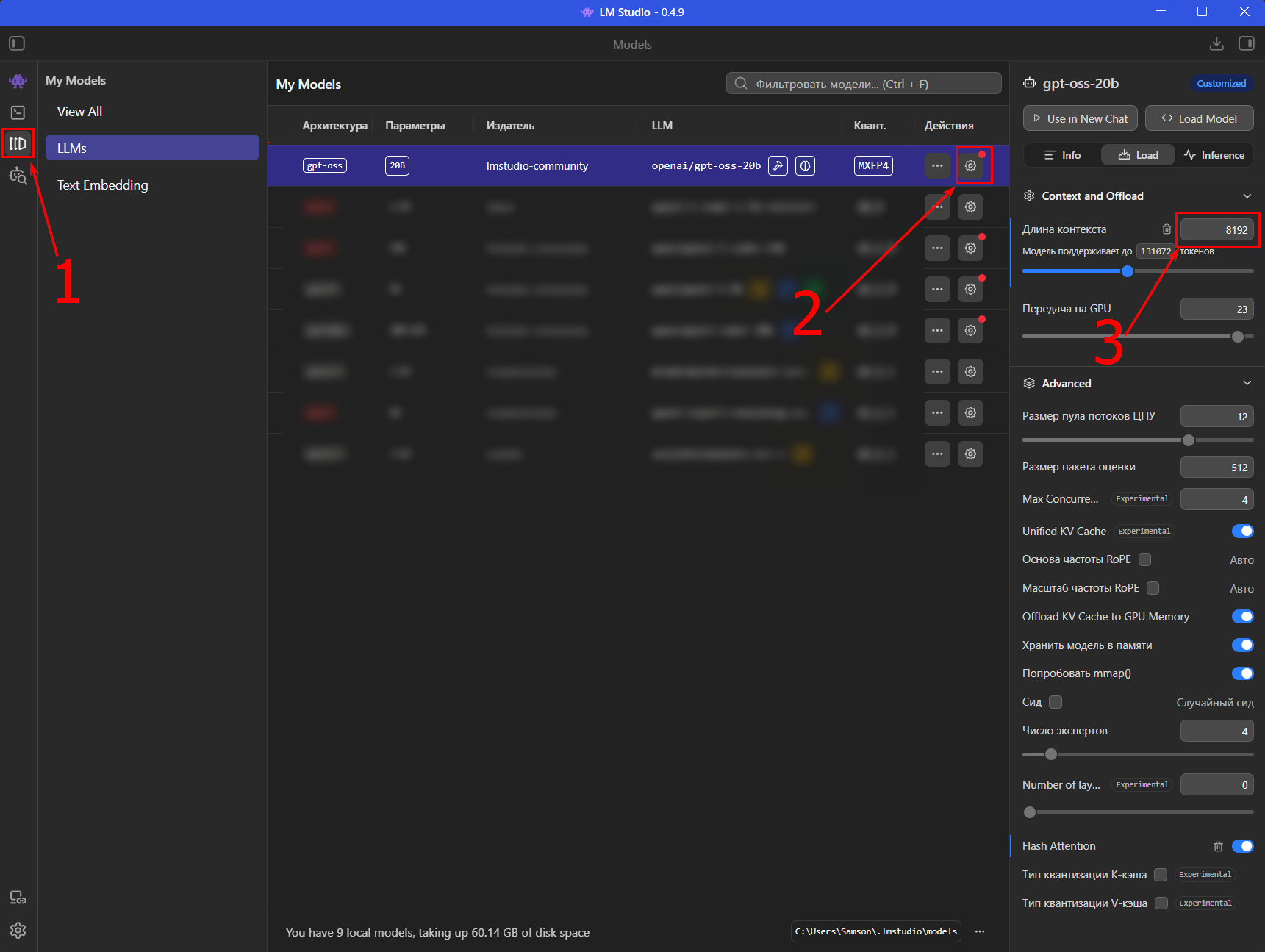Screen dimensions: 1265x952
Task: Focus the Фильтровать модели search field
Action: click(x=864, y=84)
